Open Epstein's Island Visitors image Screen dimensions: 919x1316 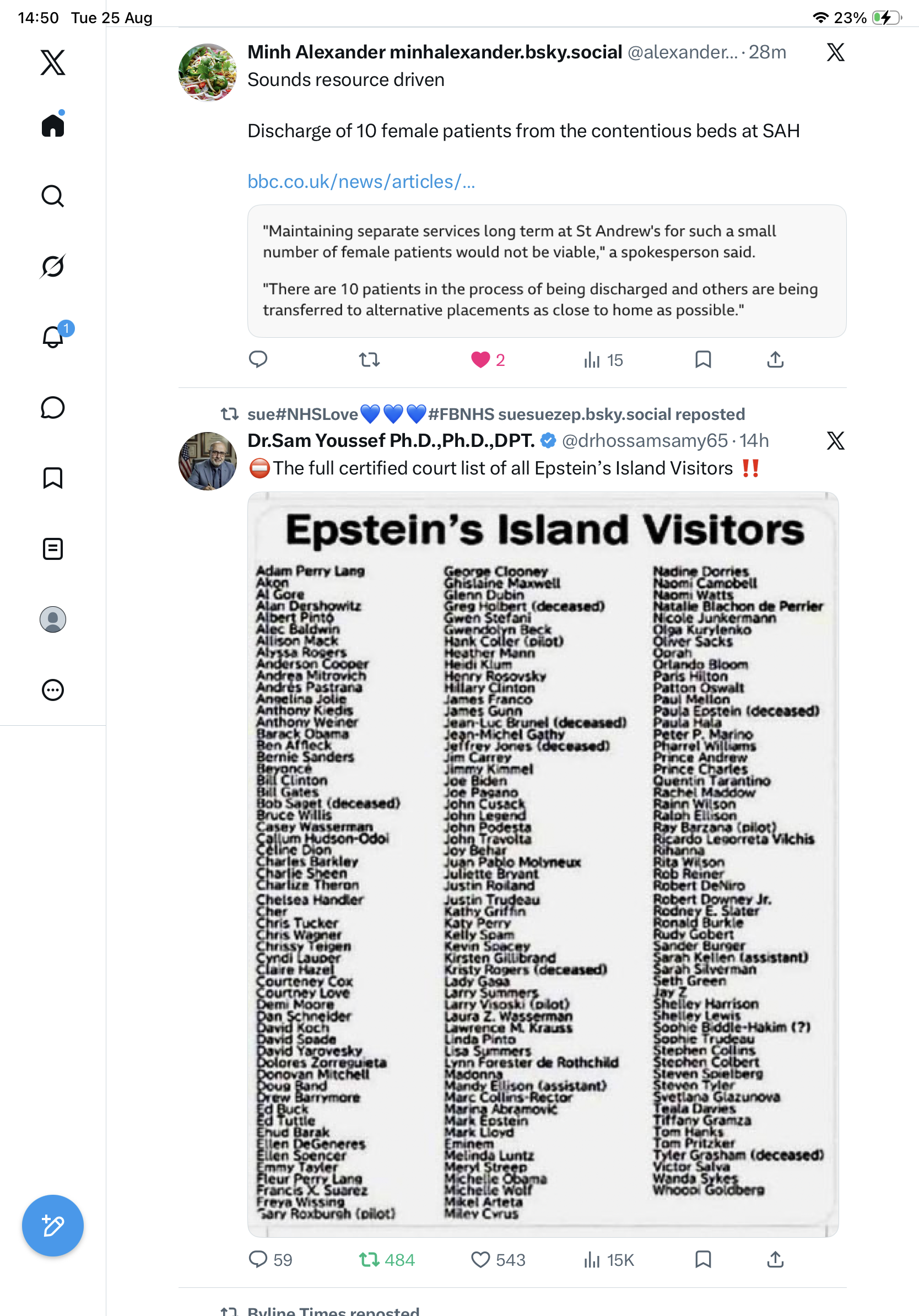[x=543, y=864]
